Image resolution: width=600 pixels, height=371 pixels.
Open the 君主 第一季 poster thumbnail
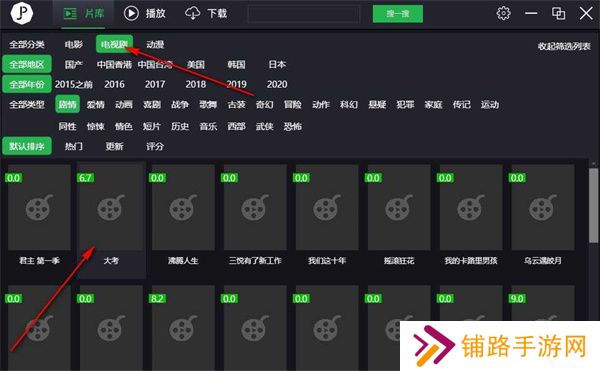[39, 207]
